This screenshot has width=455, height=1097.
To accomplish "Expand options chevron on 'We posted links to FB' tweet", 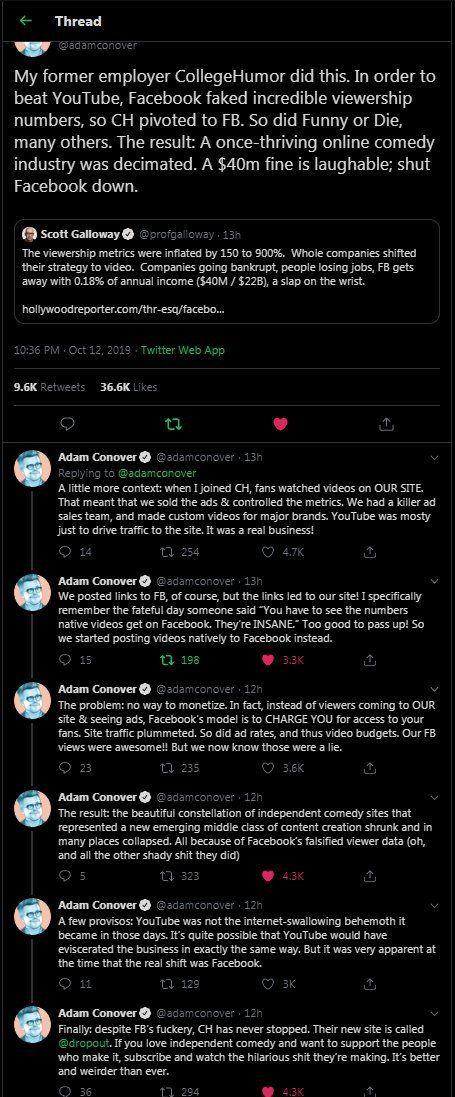I will click(x=434, y=581).
